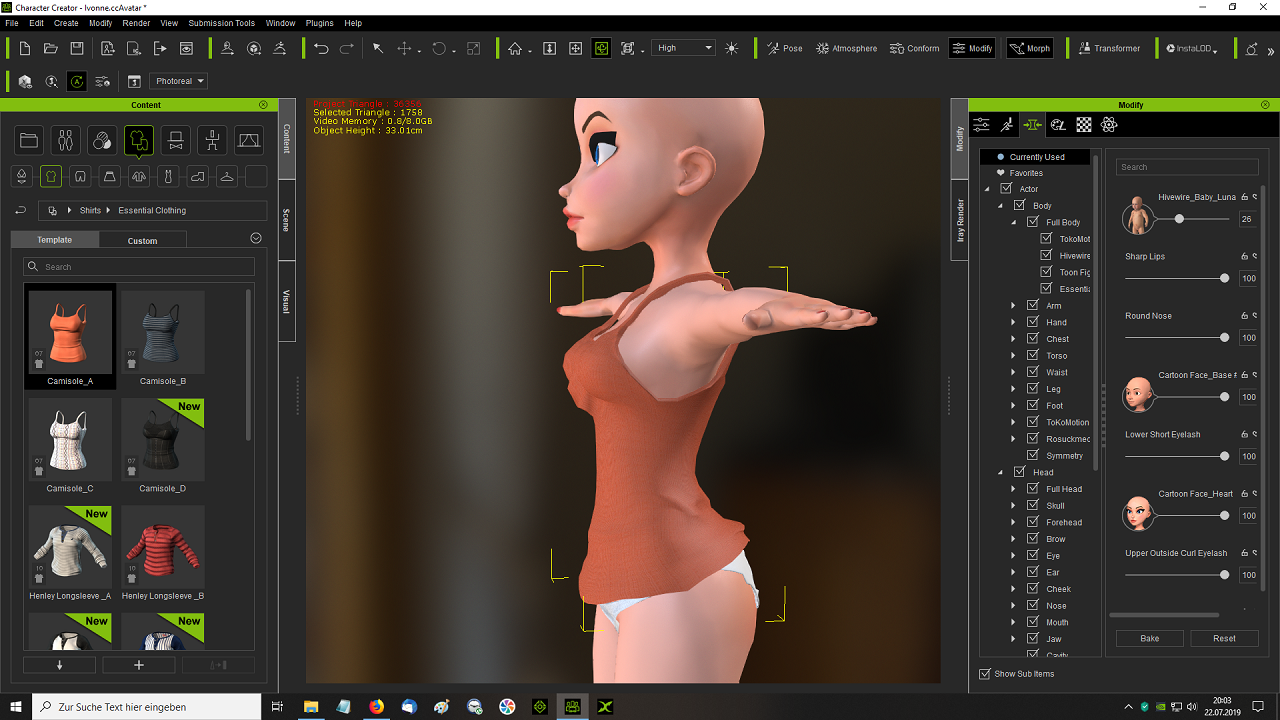Image resolution: width=1280 pixels, height=720 pixels.
Task: Choose the Select arrow cursor tool
Action: (x=378, y=48)
